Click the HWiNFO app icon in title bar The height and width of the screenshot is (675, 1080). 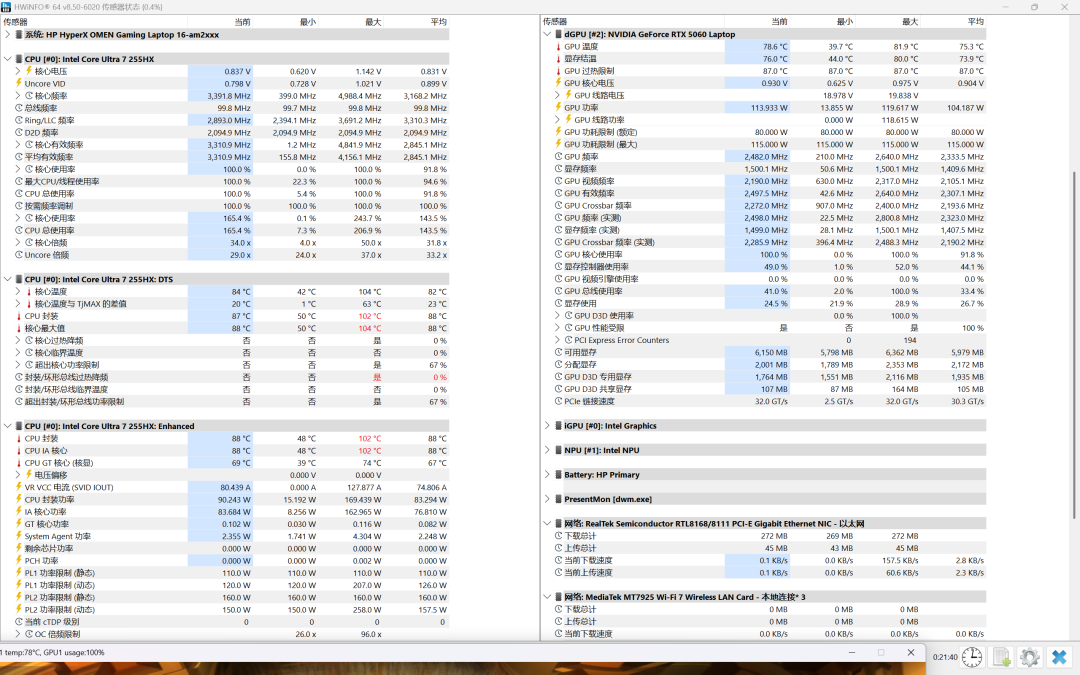coord(6,6)
